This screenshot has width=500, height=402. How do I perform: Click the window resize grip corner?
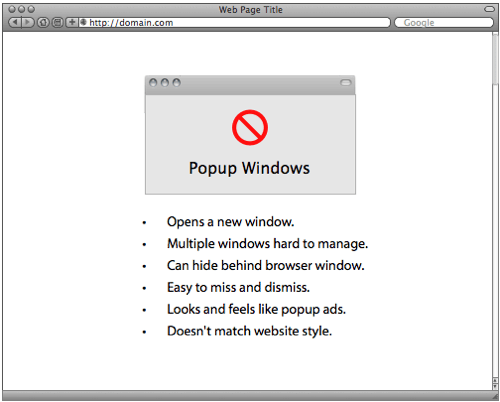click(495, 396)
